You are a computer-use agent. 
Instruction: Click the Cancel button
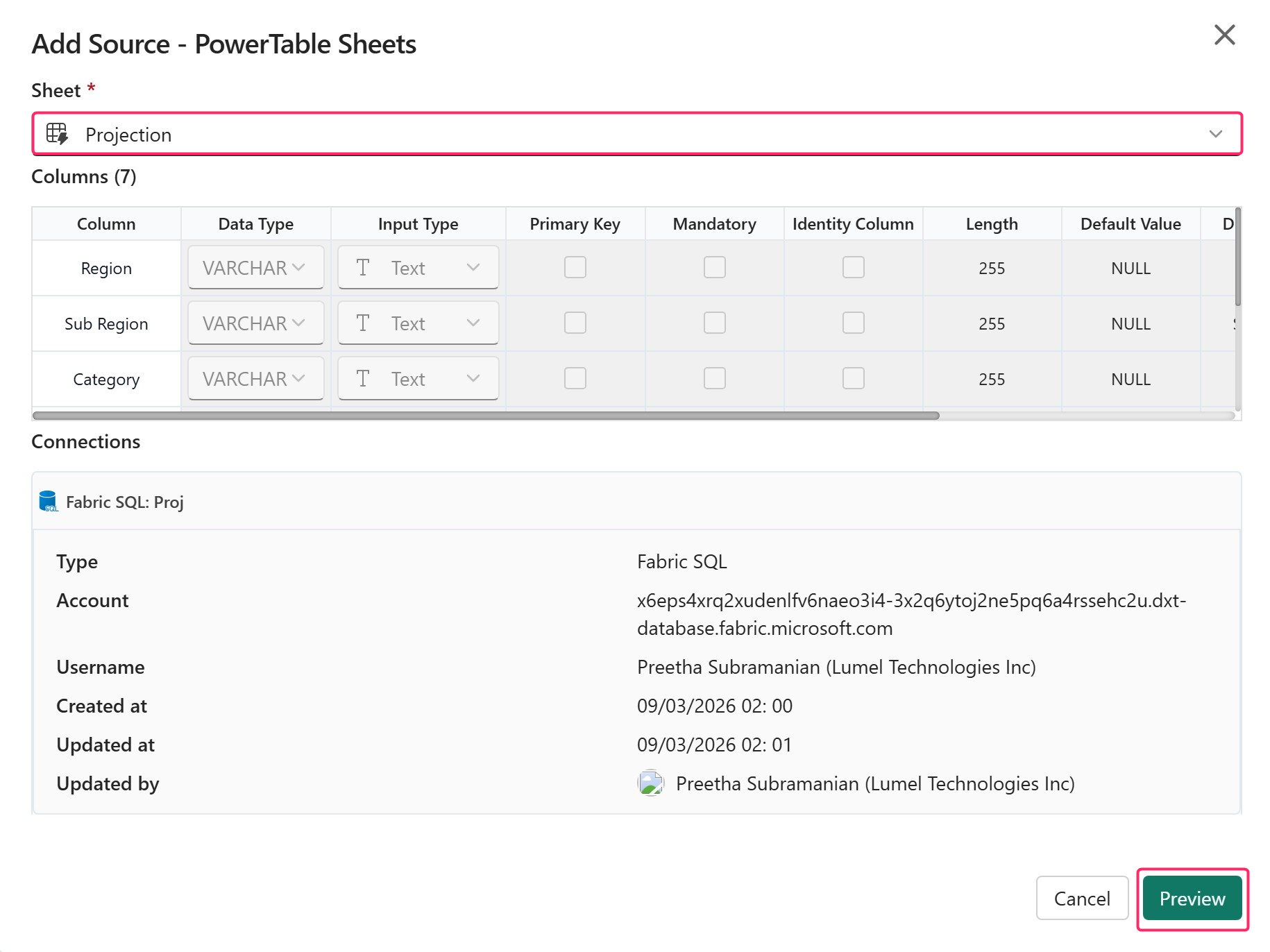pyautogui.click(x=1081, y=899)
